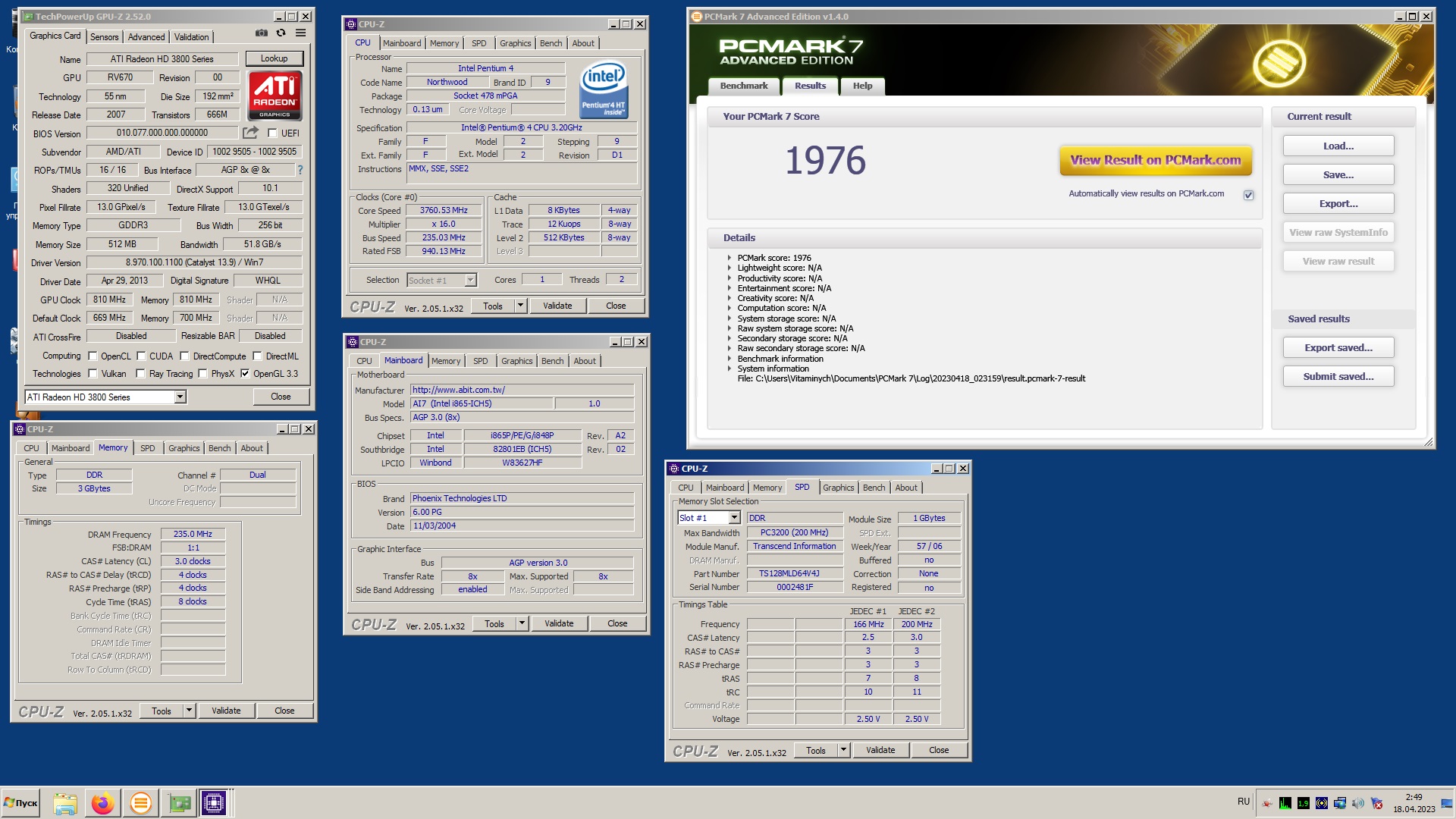This screenshot has height=819, width=1456.
Task: Open PCMark 7 Help tab
Action: tap(862, 86)
